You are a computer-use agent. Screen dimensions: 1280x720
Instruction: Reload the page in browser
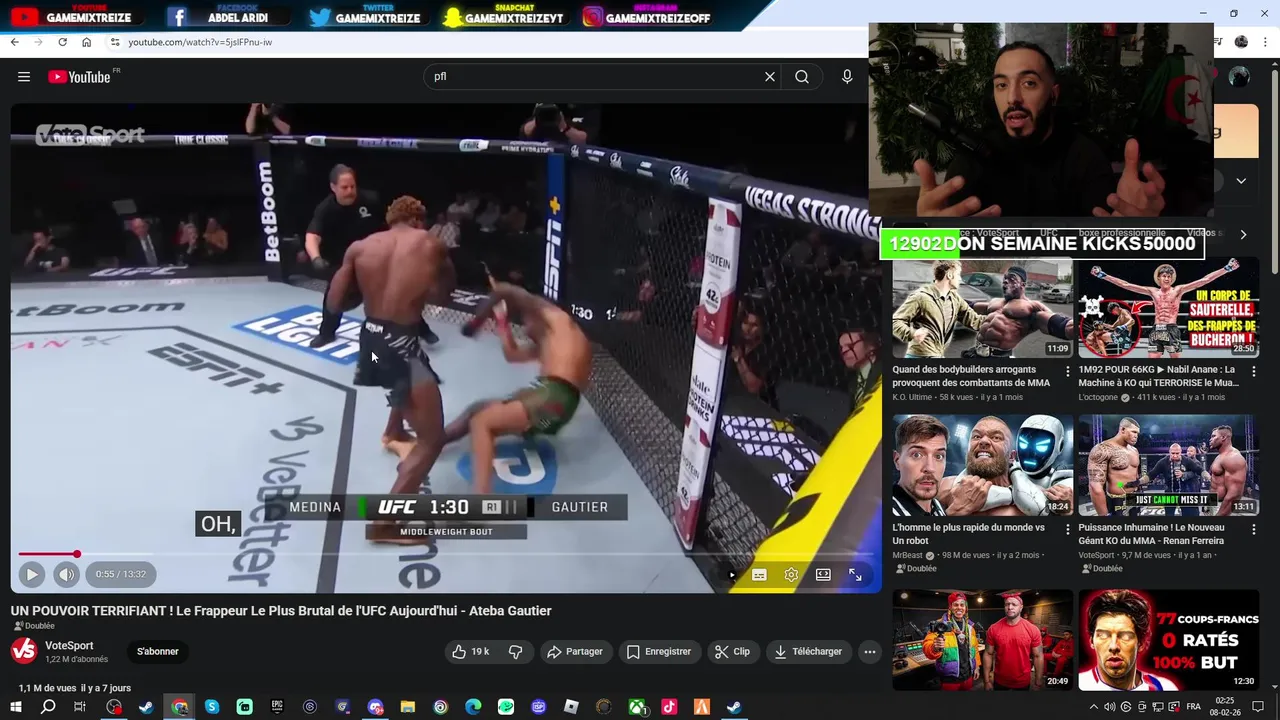62,42
